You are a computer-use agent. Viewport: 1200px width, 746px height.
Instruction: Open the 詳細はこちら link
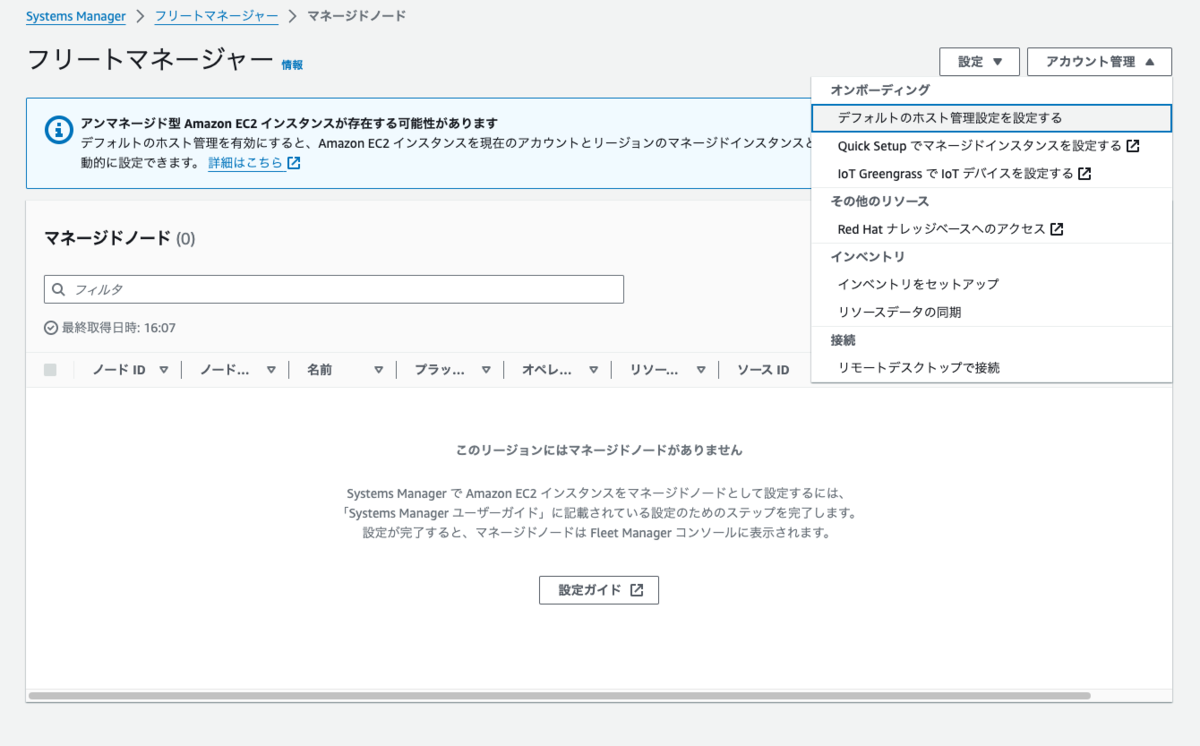(246, 162)
